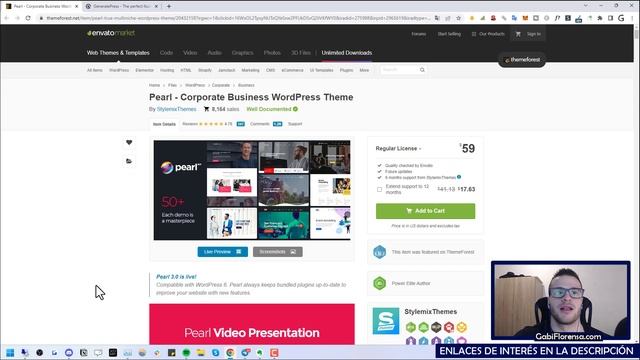
Task: Add item to collection via folder icon
Action: click(x=129, y=161)
